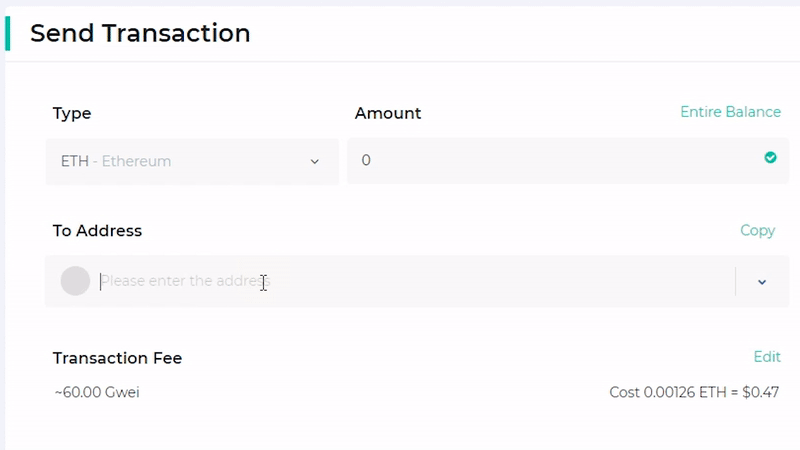The height and width of the screenshot is (450, 800).
Task: Click the To Address label
Action: pos(97,231)
